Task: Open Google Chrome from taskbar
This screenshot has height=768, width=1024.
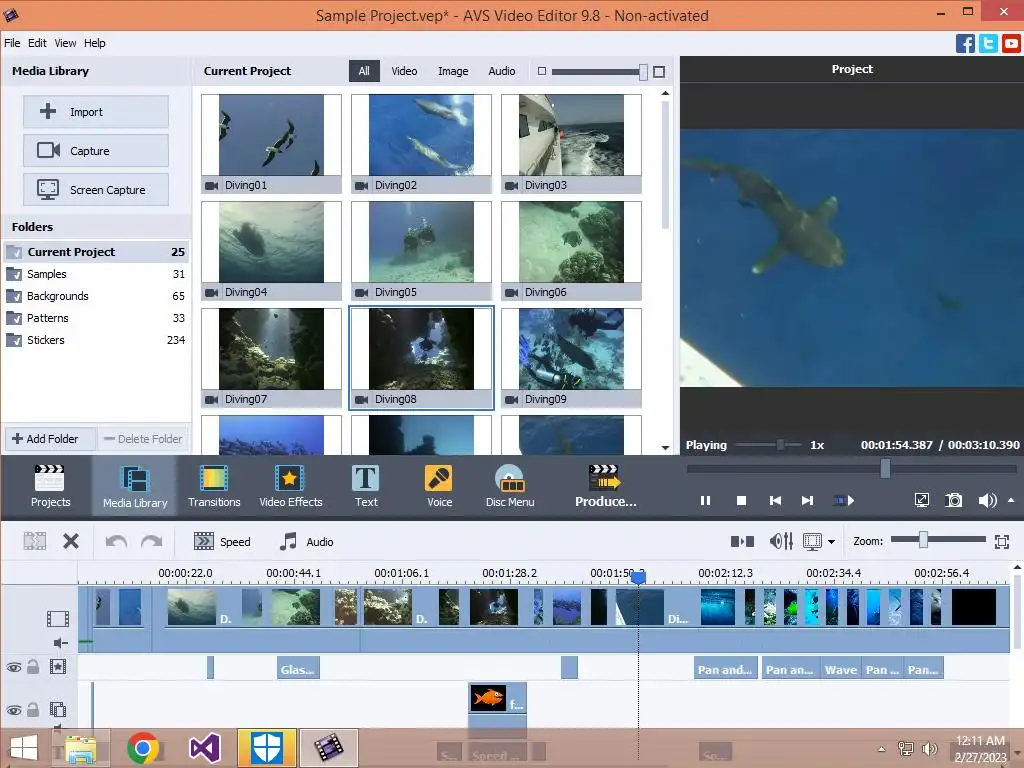Action: 142,748
